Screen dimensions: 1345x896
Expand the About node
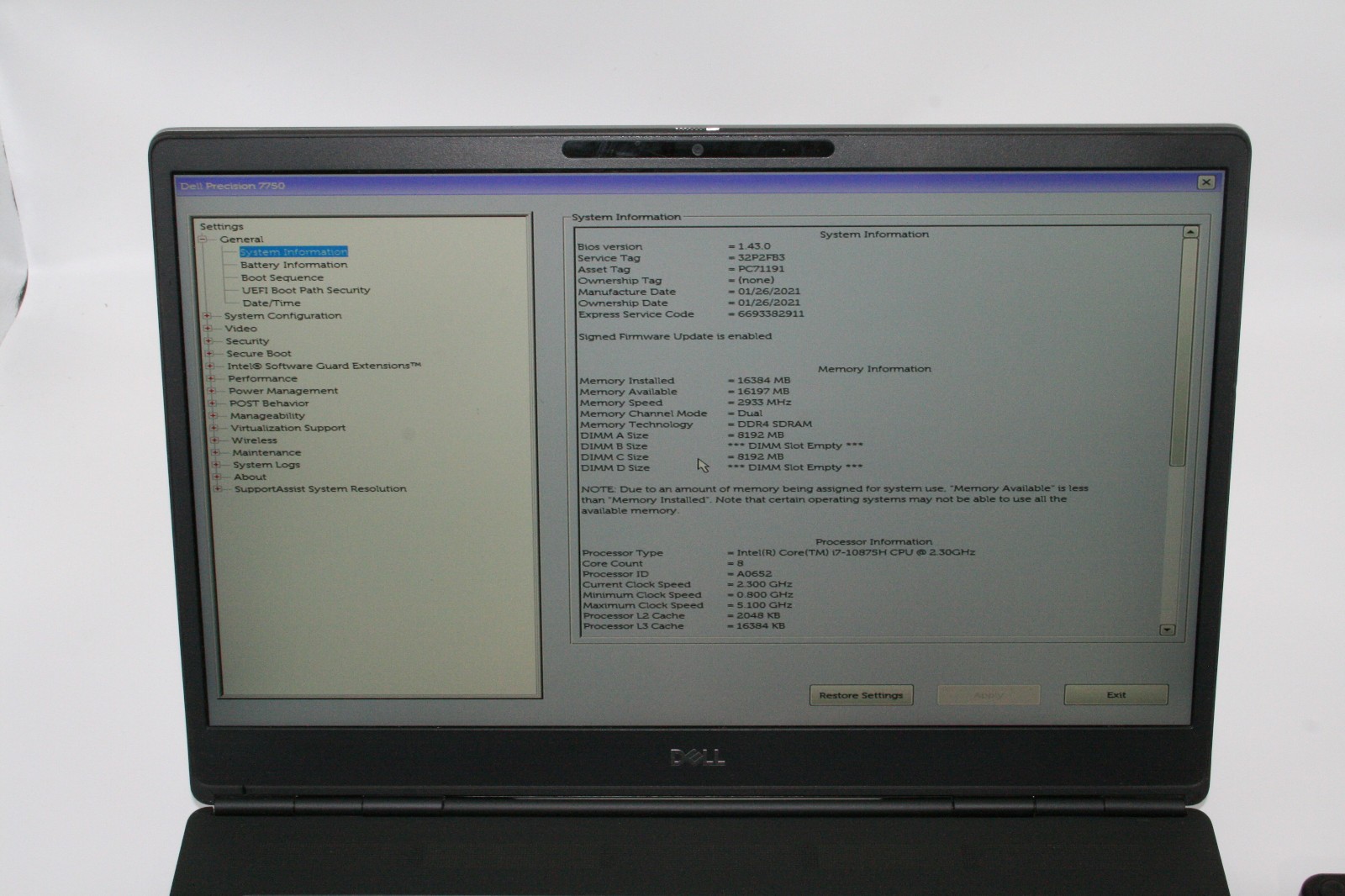click(218, 477)
